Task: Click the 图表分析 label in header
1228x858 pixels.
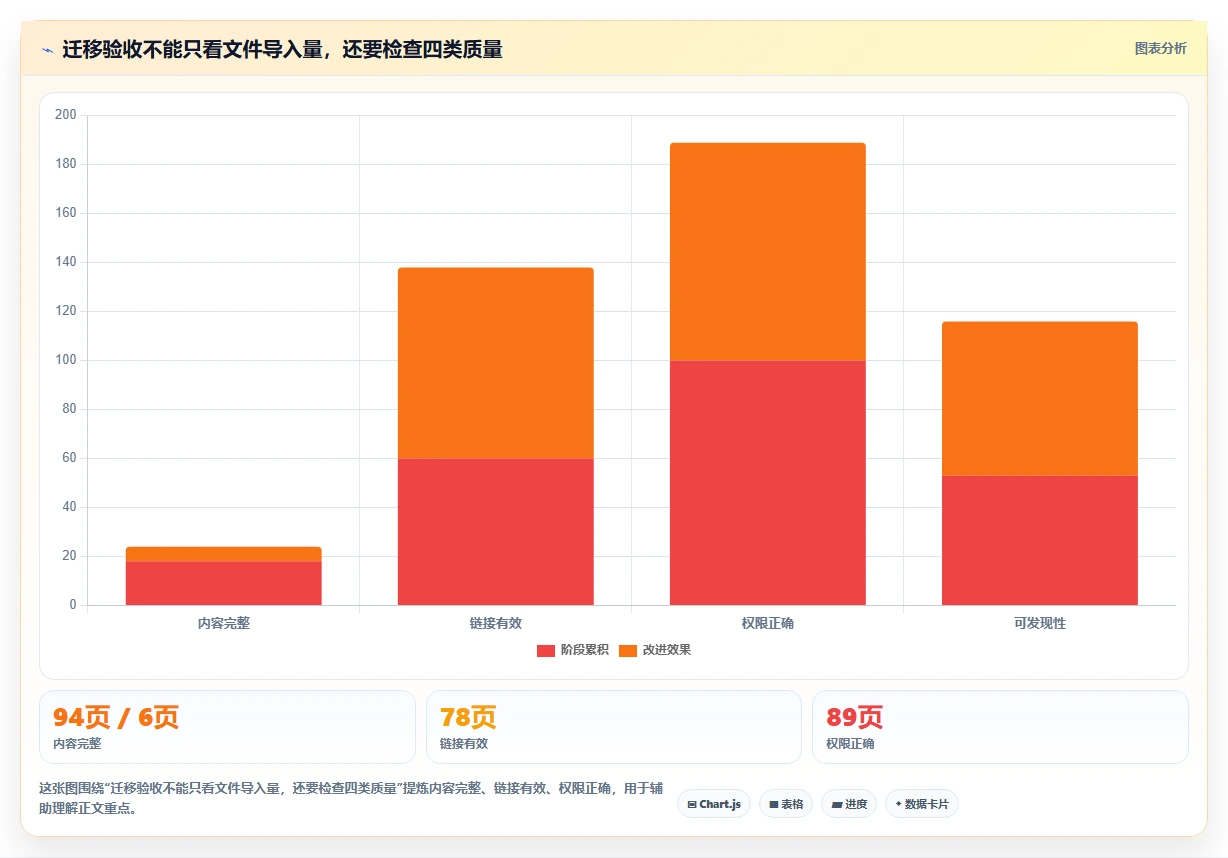Action: coord(1160,48)
